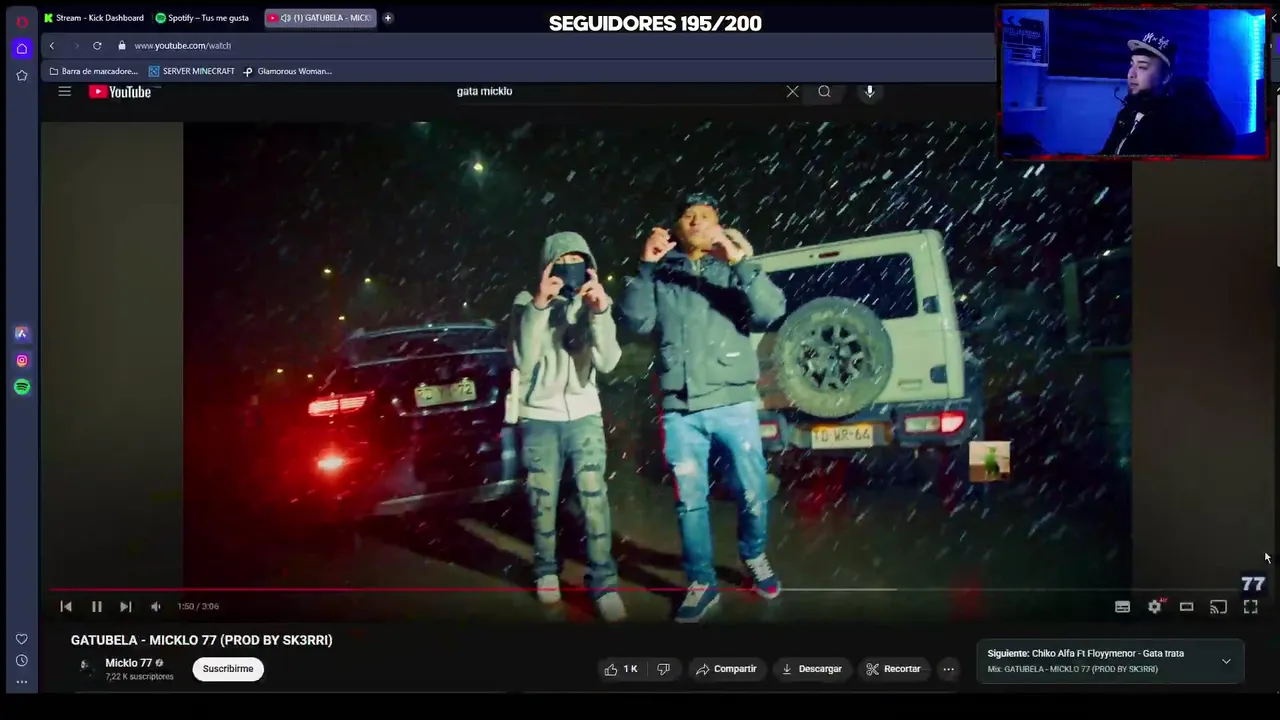
Task: Go to YouTube home via logo
Action: click(x=120, y=92)
